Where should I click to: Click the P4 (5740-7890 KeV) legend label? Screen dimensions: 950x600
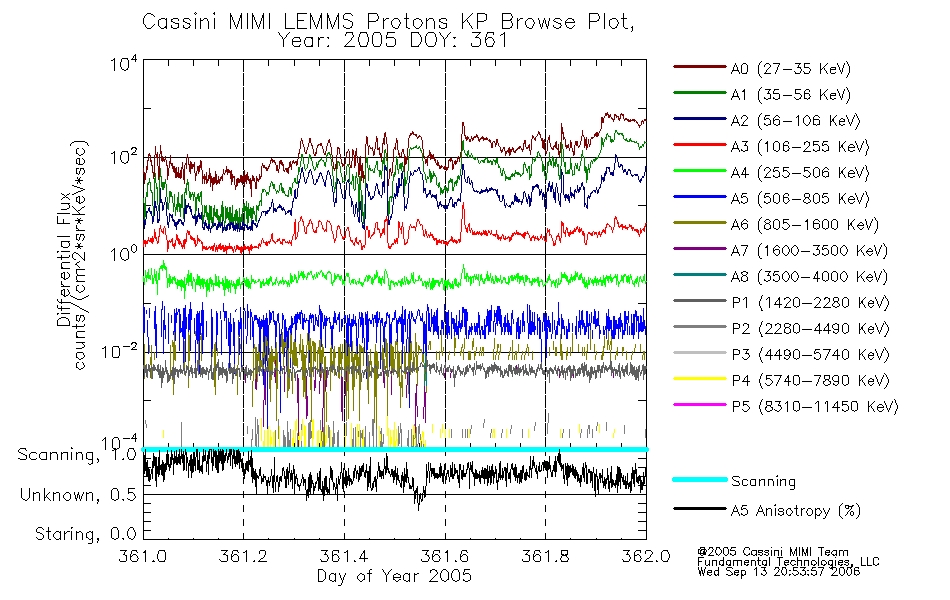pos(810,381)
